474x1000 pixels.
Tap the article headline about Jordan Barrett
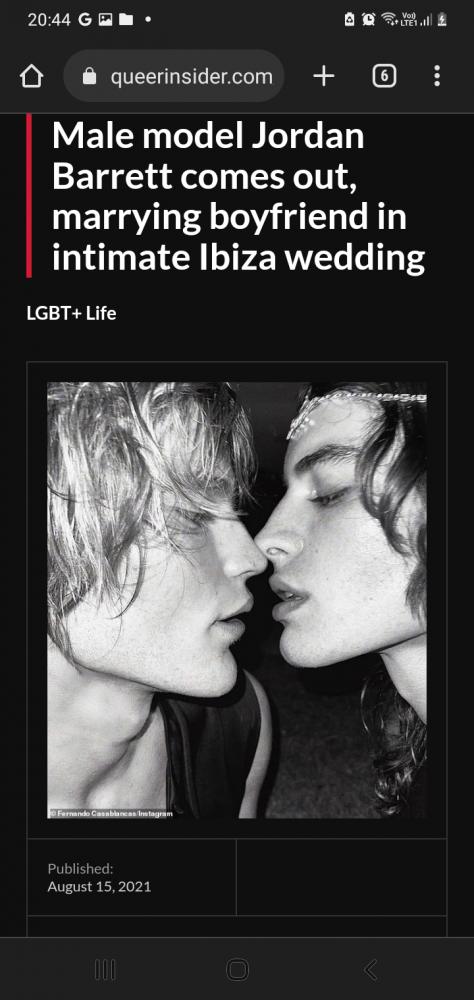pyautogui.click(x=238, y=197)
